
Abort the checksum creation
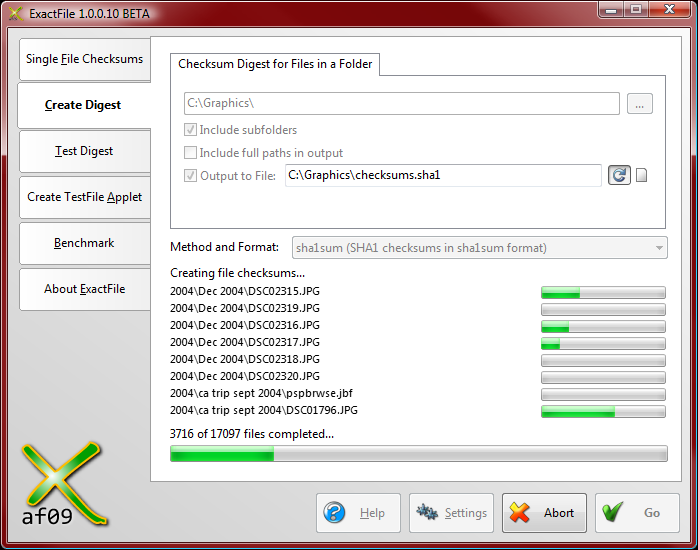pyautogui.click(x=544, y=513)
